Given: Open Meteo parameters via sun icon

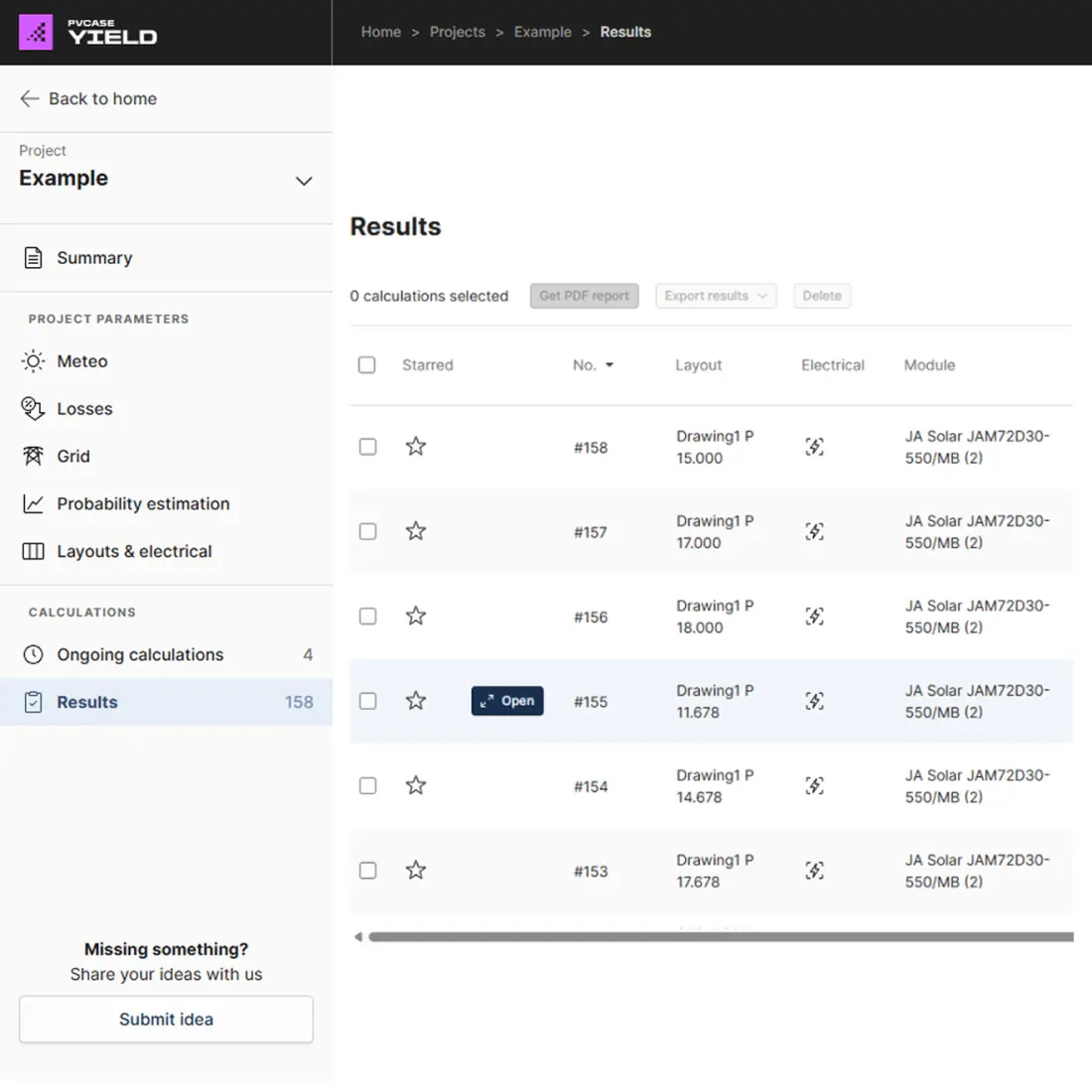Looking at the screenshot, I should [x=33, y=361].
